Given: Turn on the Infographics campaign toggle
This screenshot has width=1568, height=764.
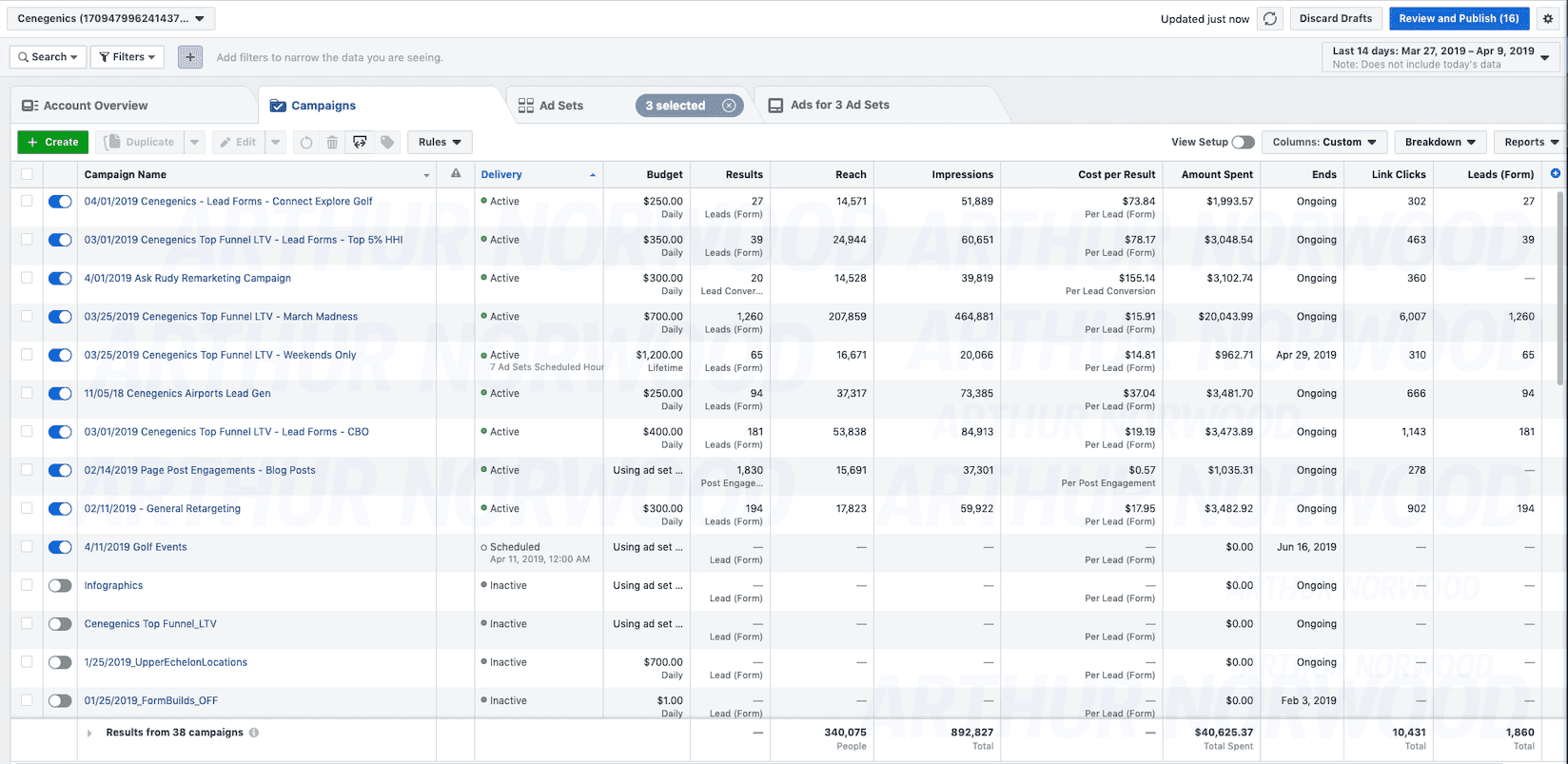Looking at the screenshot, I should pyautogui.click(x=60, y=586).
